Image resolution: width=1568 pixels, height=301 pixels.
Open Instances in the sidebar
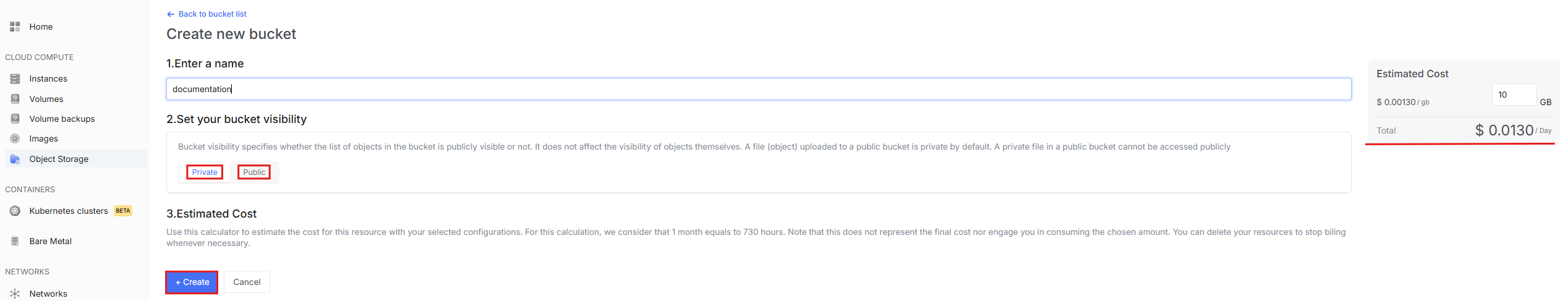coord(48,78)
